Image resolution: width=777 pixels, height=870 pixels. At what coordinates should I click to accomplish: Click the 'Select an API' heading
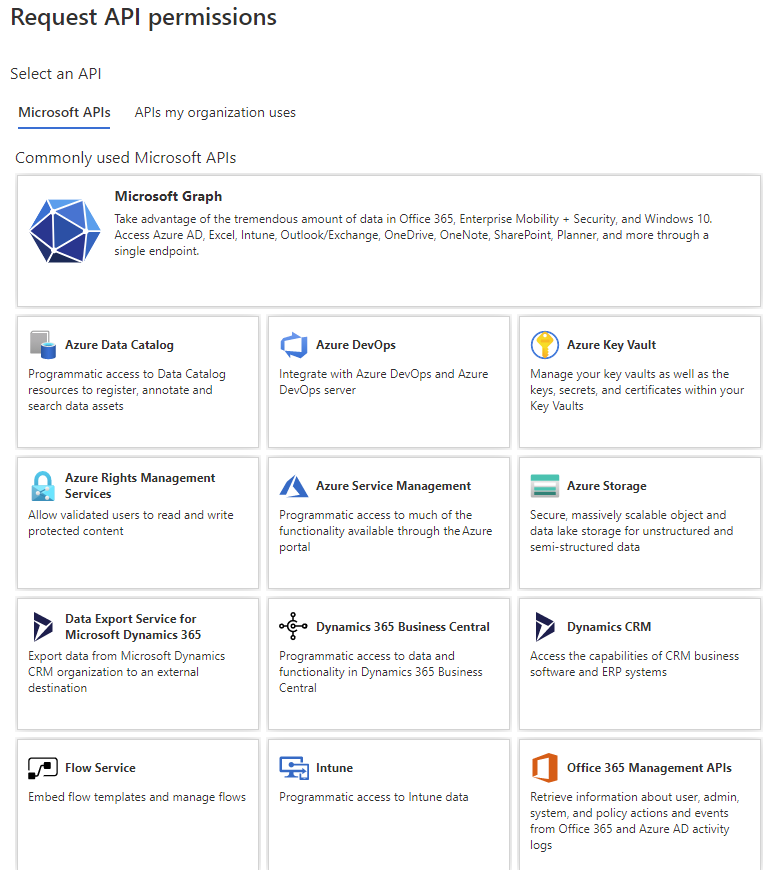coord(56,74)
